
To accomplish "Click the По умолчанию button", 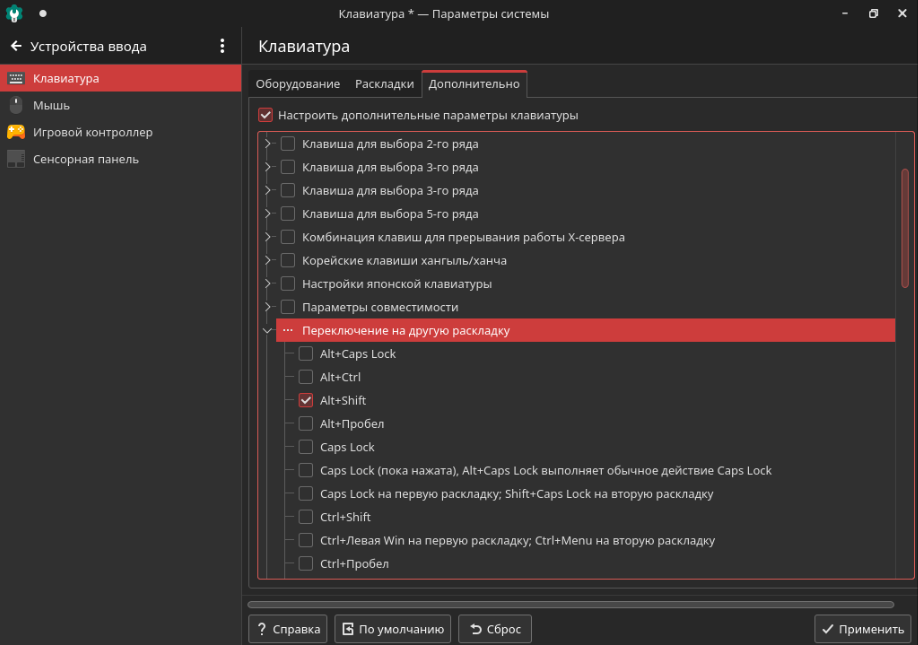I will [392, 629].
